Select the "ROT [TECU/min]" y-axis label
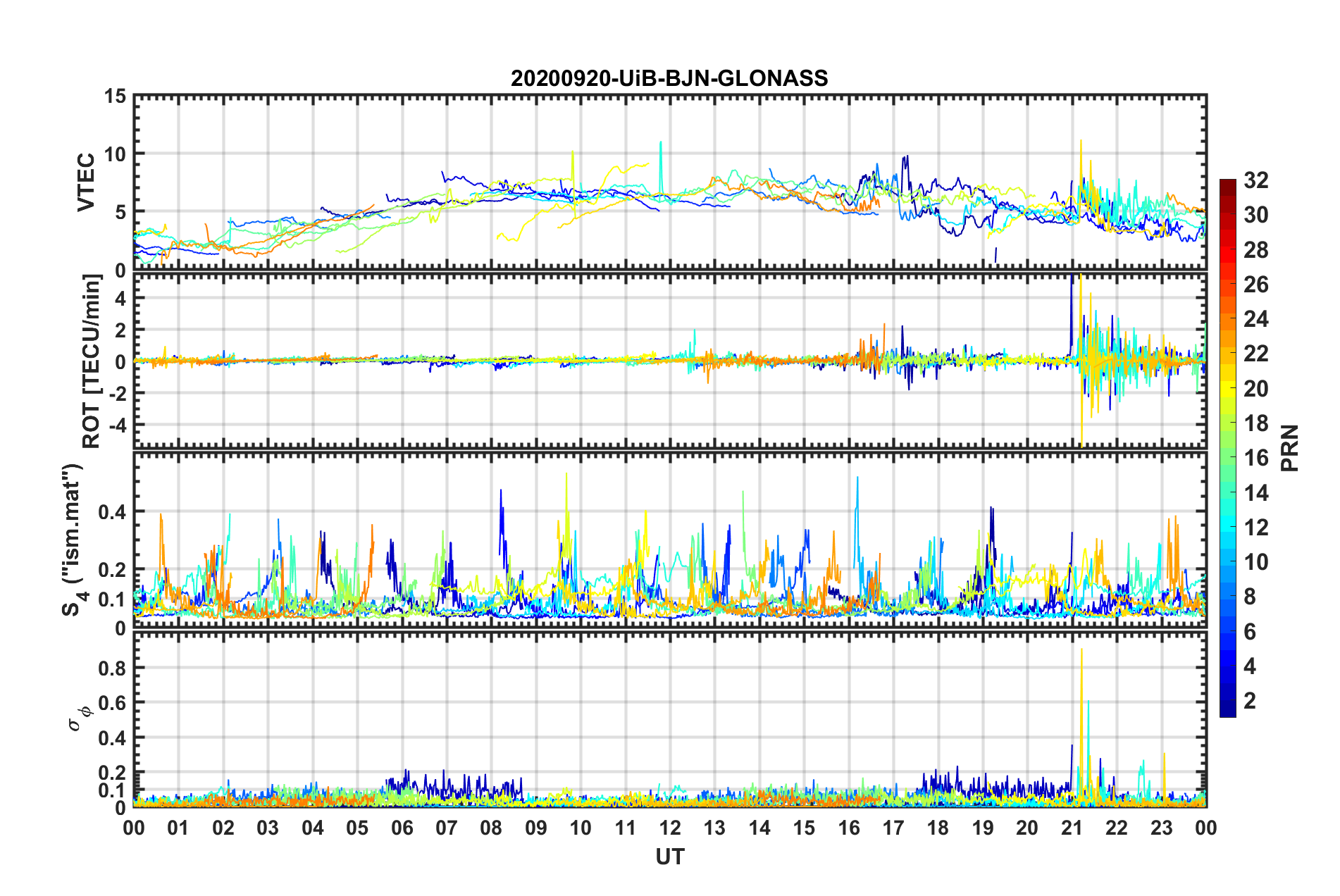 click(x=92, y=361)
